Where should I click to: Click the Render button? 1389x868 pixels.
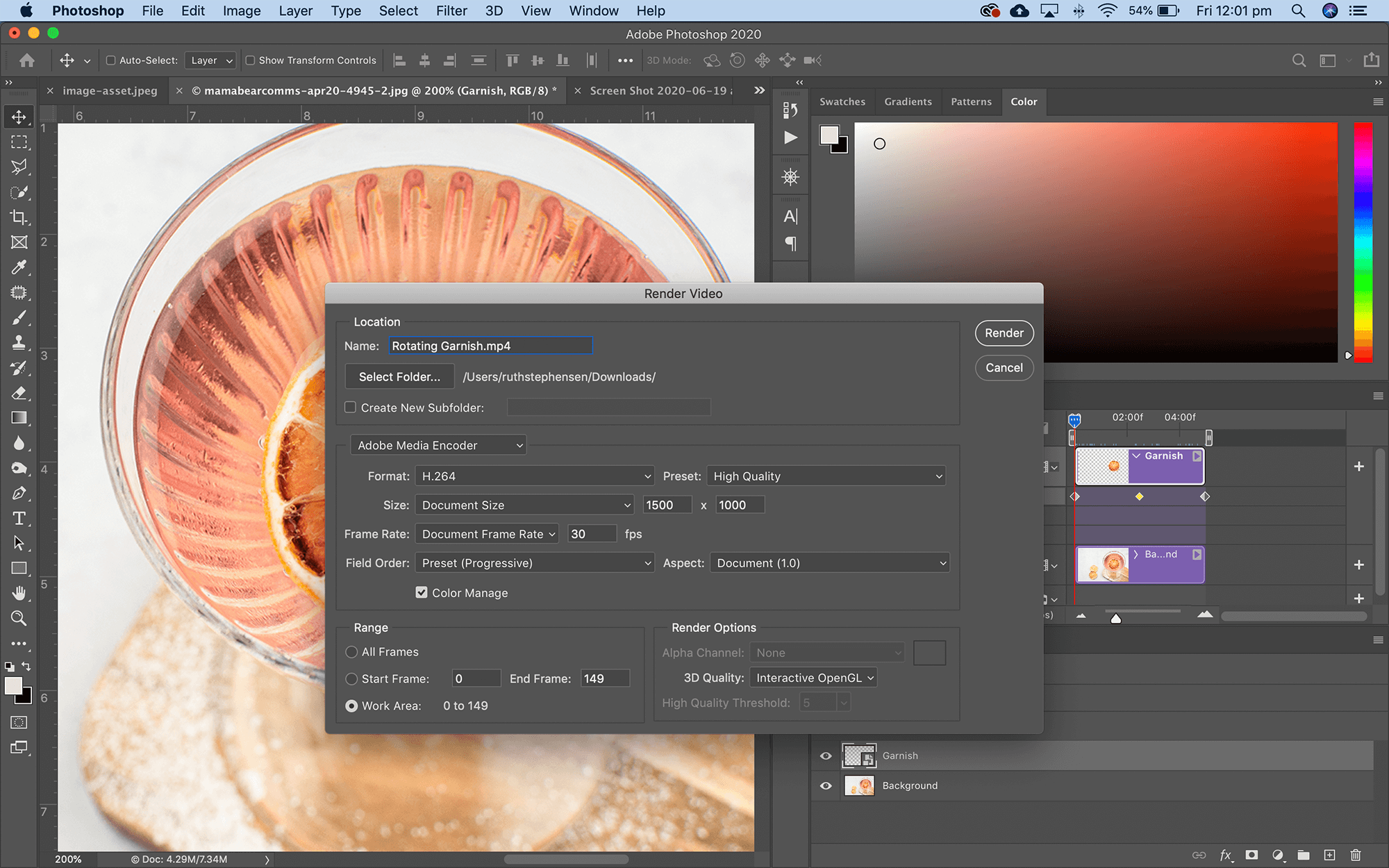tap(1004, 333)
